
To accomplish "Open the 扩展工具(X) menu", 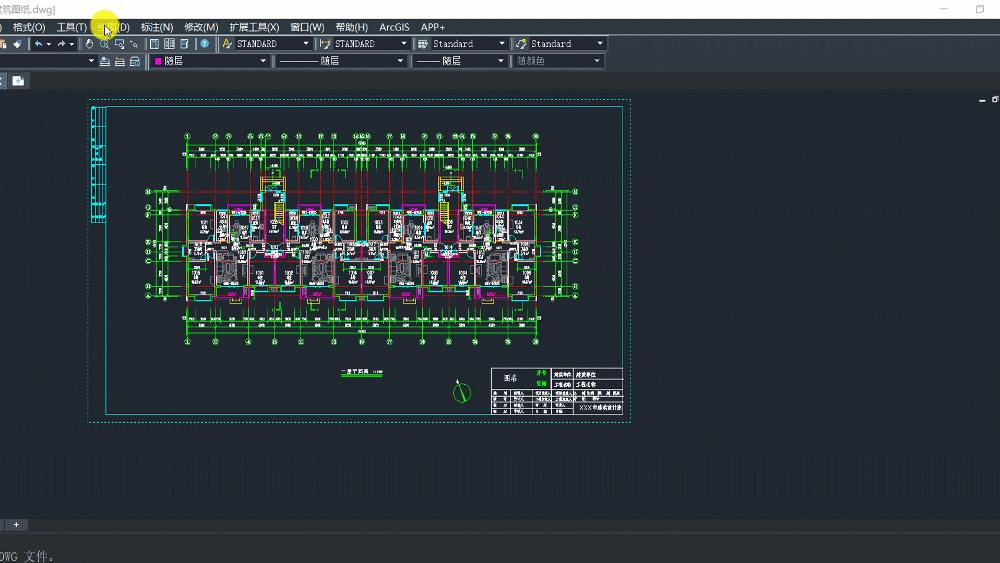I will 254,27.
